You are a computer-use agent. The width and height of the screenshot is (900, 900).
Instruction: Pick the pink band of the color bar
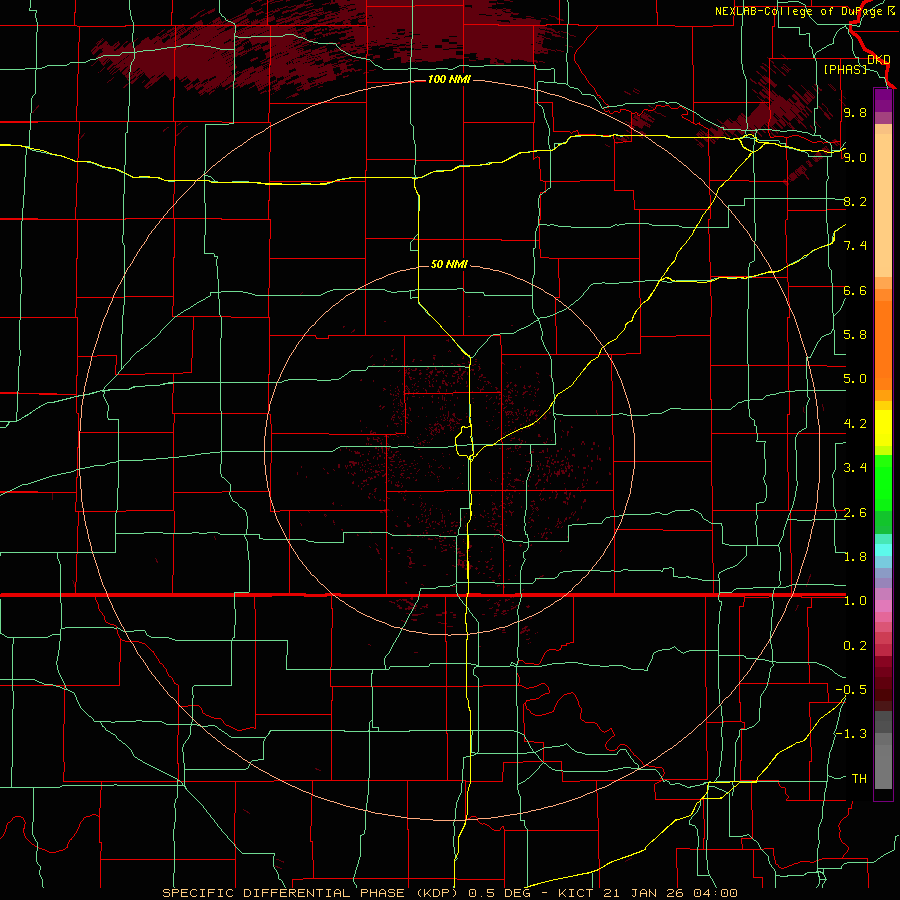[883, 606]
